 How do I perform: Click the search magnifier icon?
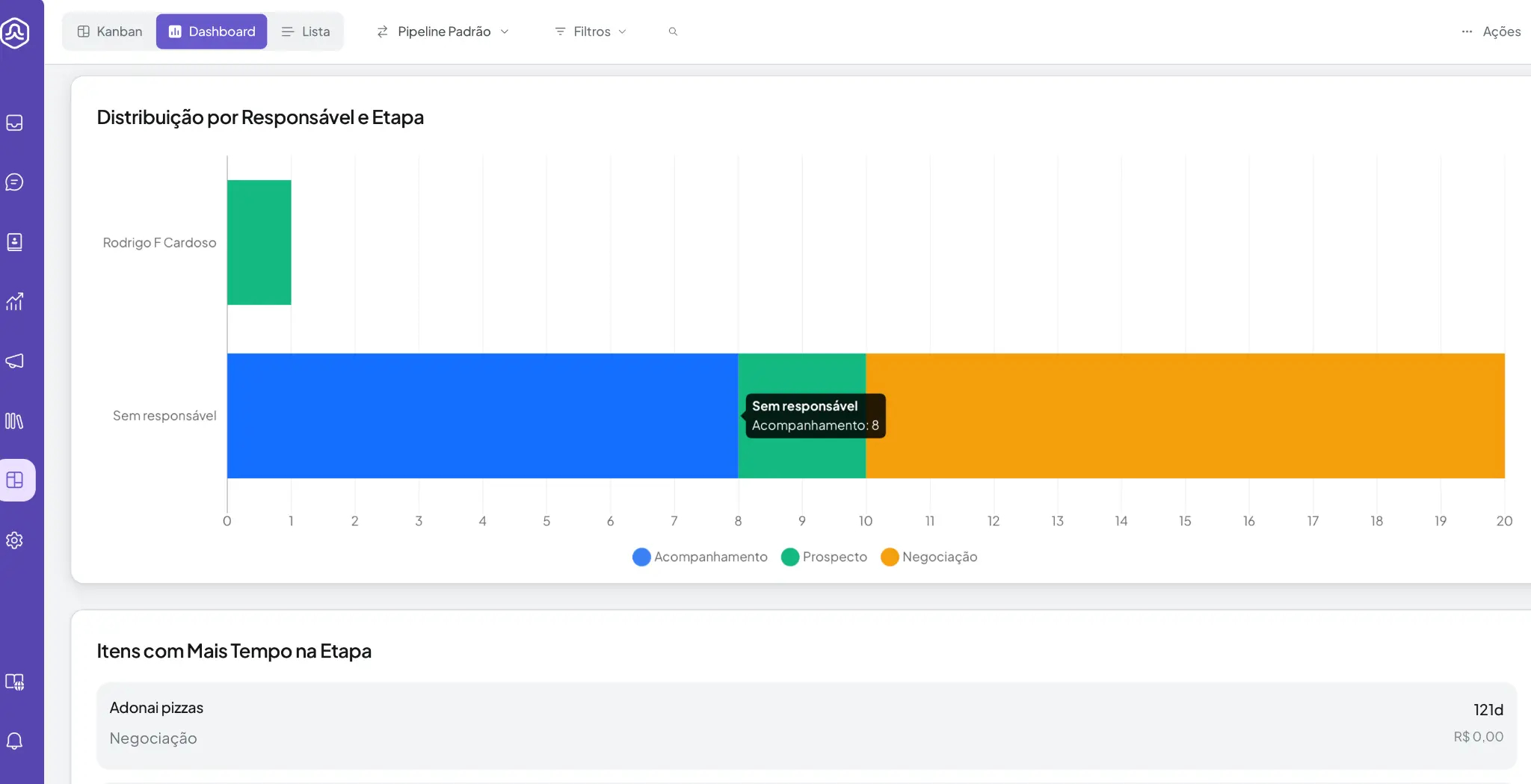pyautogui.click(x=673, y=31)
